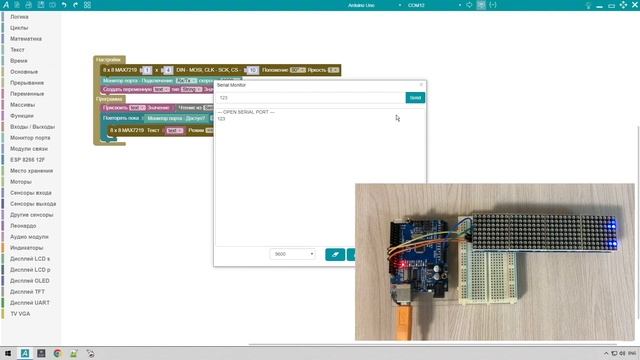Save the current project
The height and width of the screenshot is (360, 640).
(x=41, y=5)
